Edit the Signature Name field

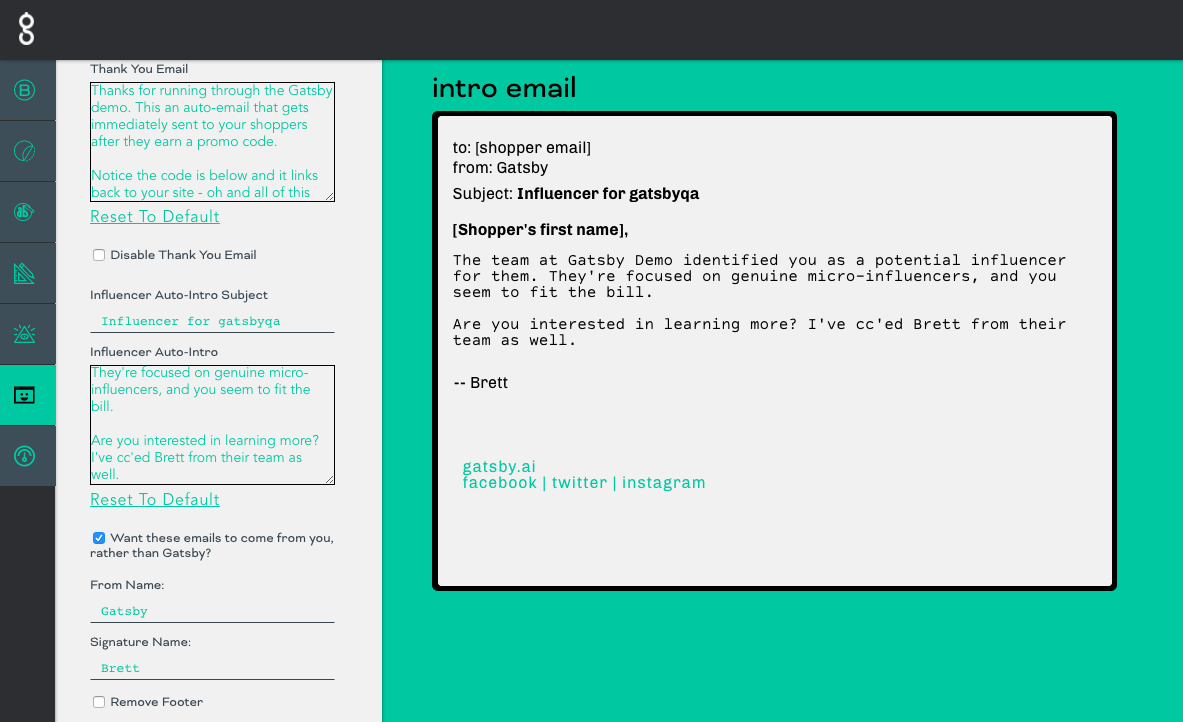212,668
